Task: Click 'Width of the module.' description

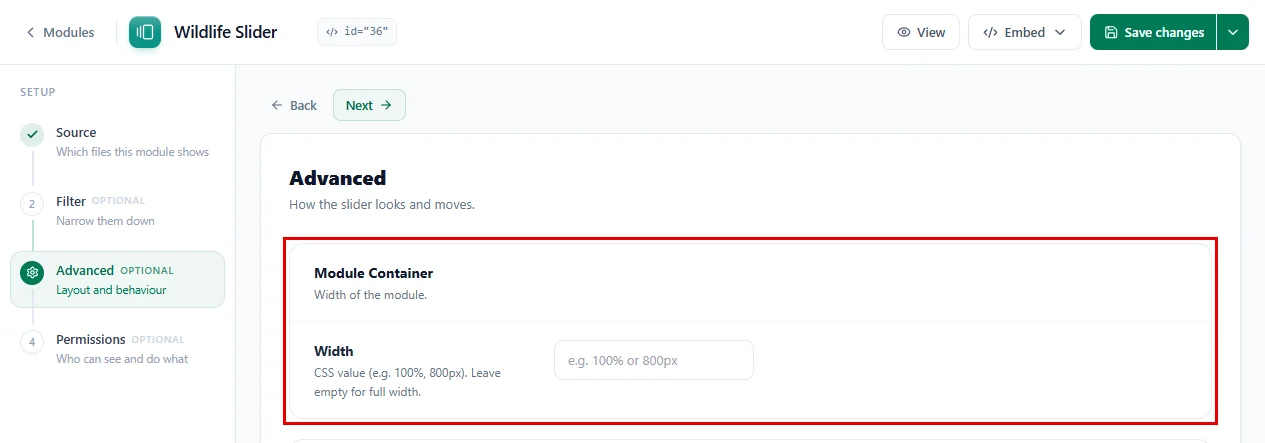Action: point(371,295)
